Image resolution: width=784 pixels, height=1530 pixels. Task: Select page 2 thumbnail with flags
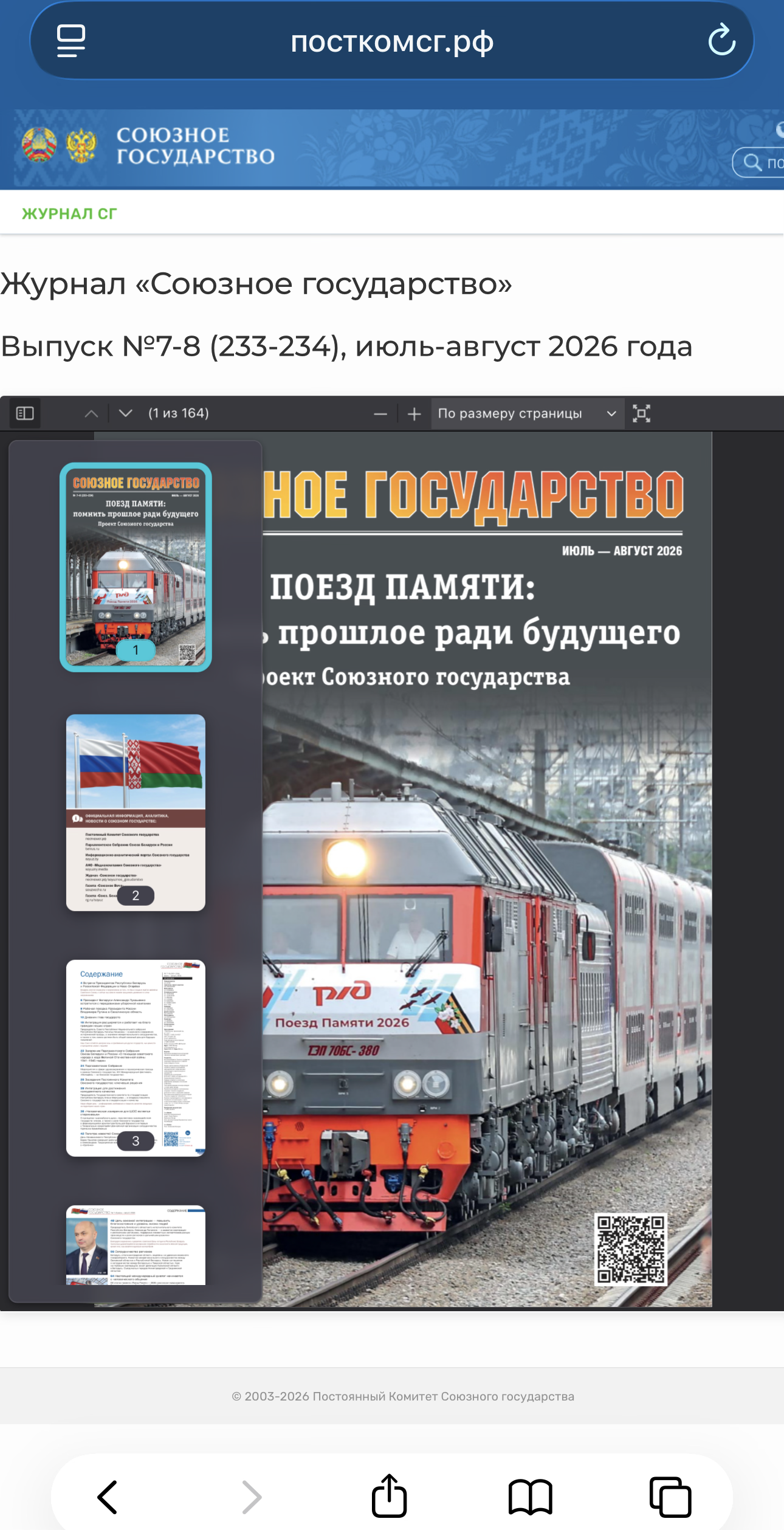(136, 813)
